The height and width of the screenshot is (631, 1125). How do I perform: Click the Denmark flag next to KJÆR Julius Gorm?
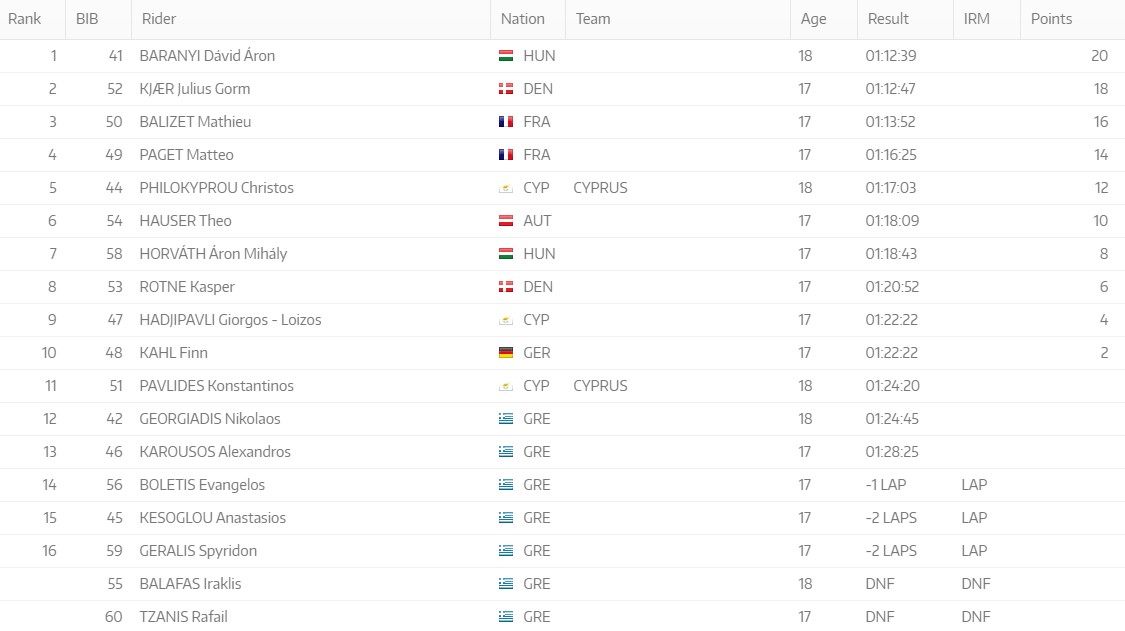coord(506,89)
